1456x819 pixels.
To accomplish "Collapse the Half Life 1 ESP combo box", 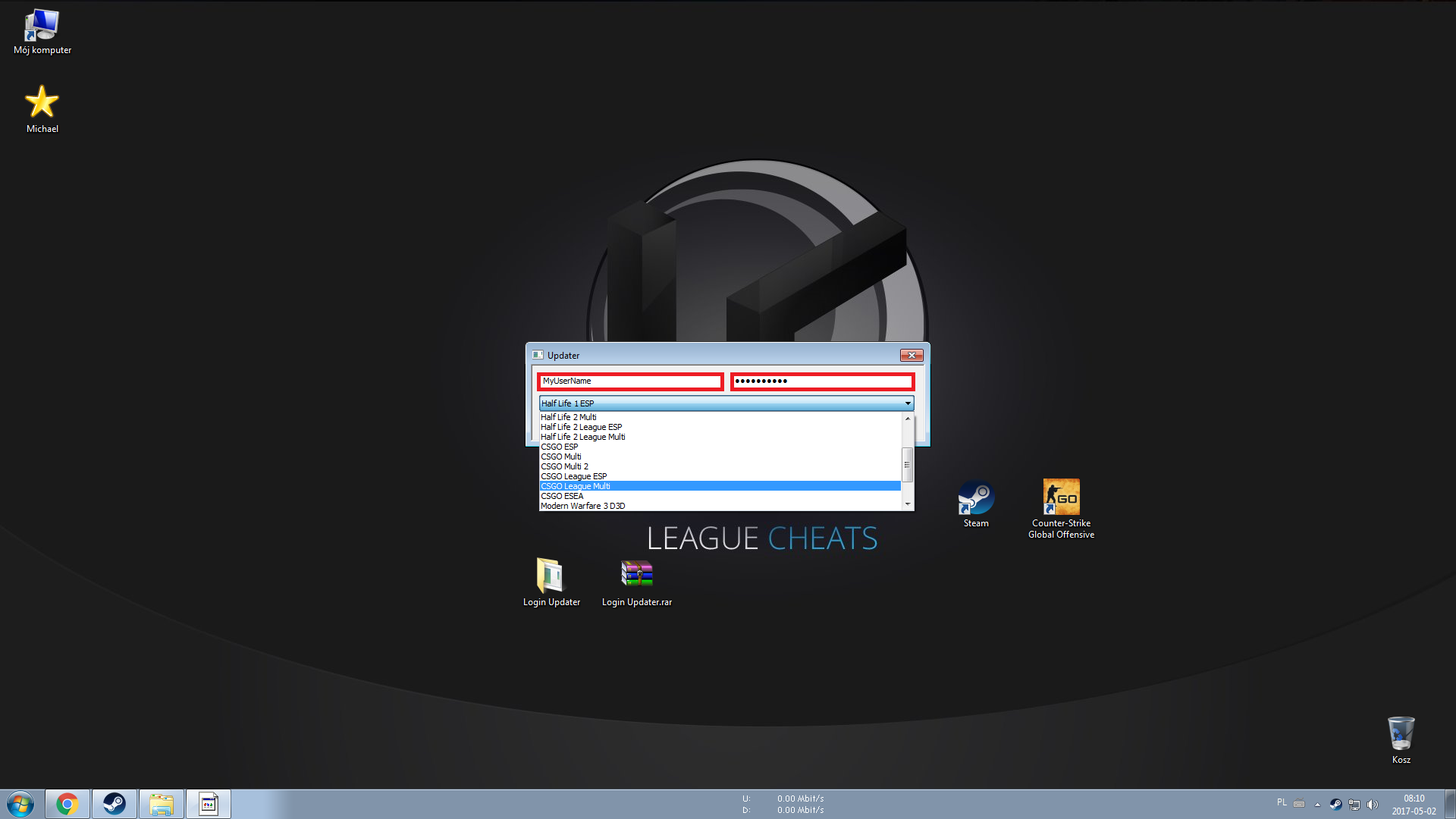I will [726, 403].
